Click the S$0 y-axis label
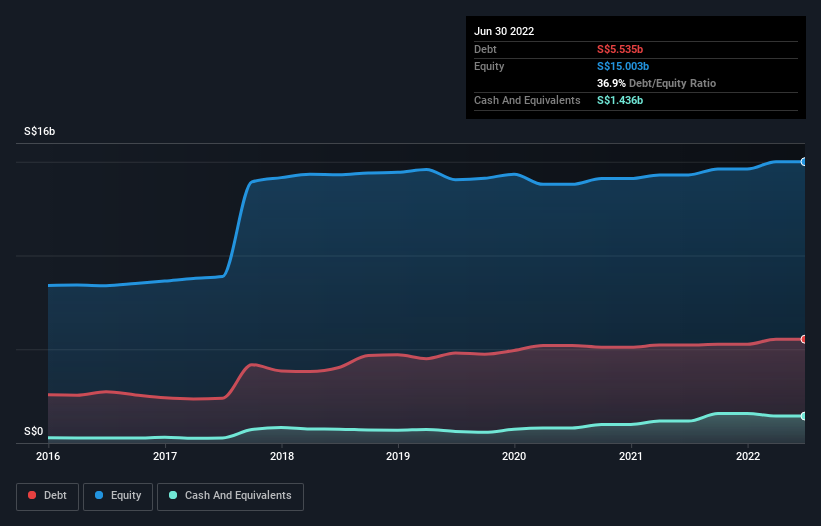821x526 pixels. tap(34, 431)
